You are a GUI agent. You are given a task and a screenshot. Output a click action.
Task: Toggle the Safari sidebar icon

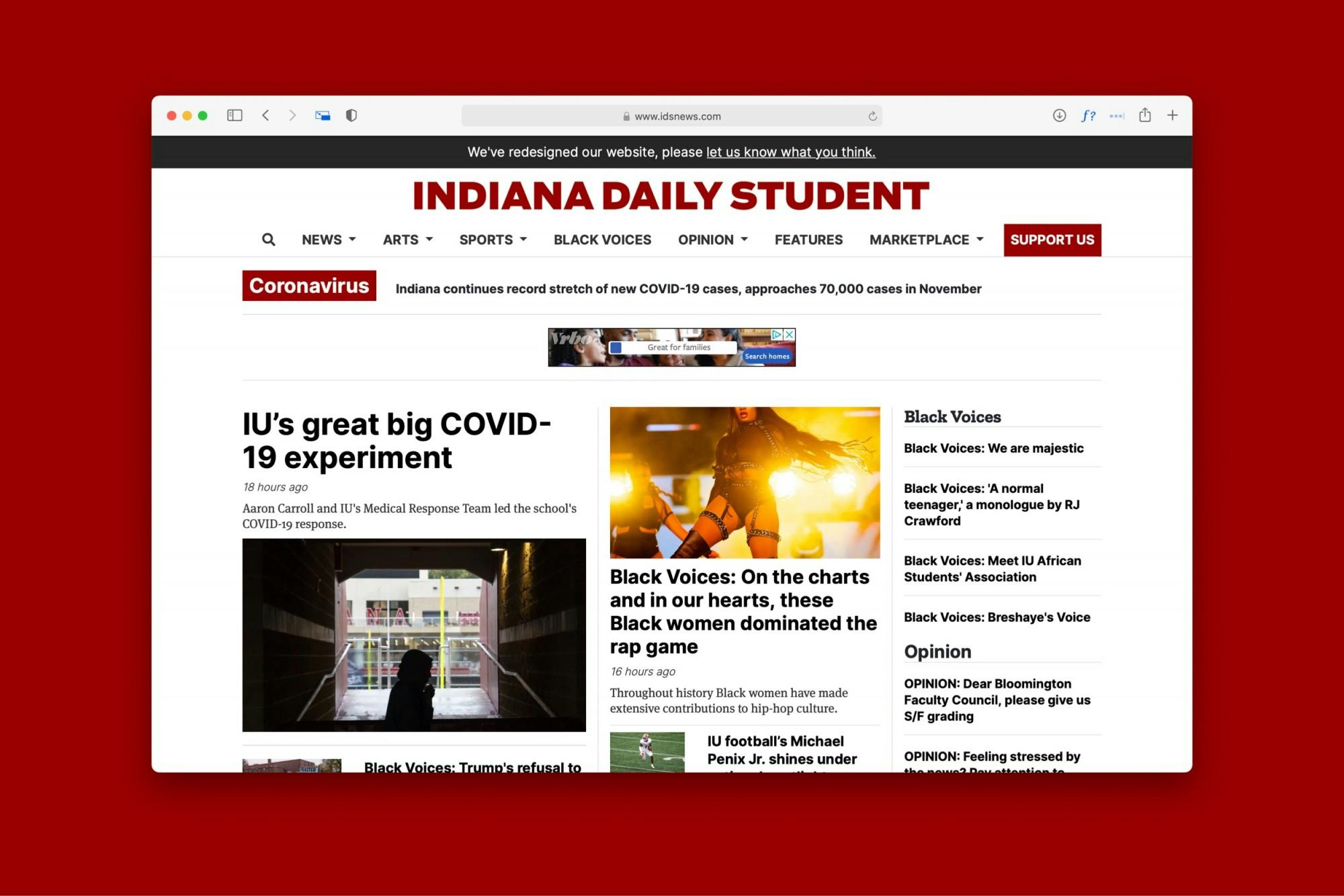point(235,116)
